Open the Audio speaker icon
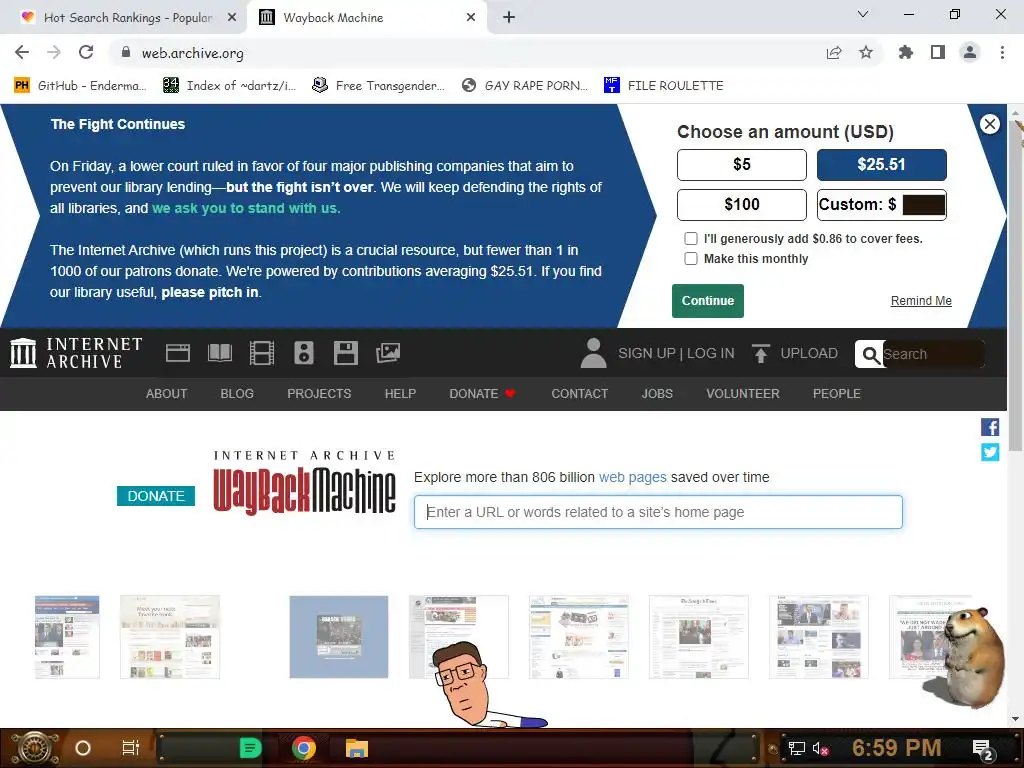The width and height of the screenshot is (1024, 768). (x=304, y=353)
